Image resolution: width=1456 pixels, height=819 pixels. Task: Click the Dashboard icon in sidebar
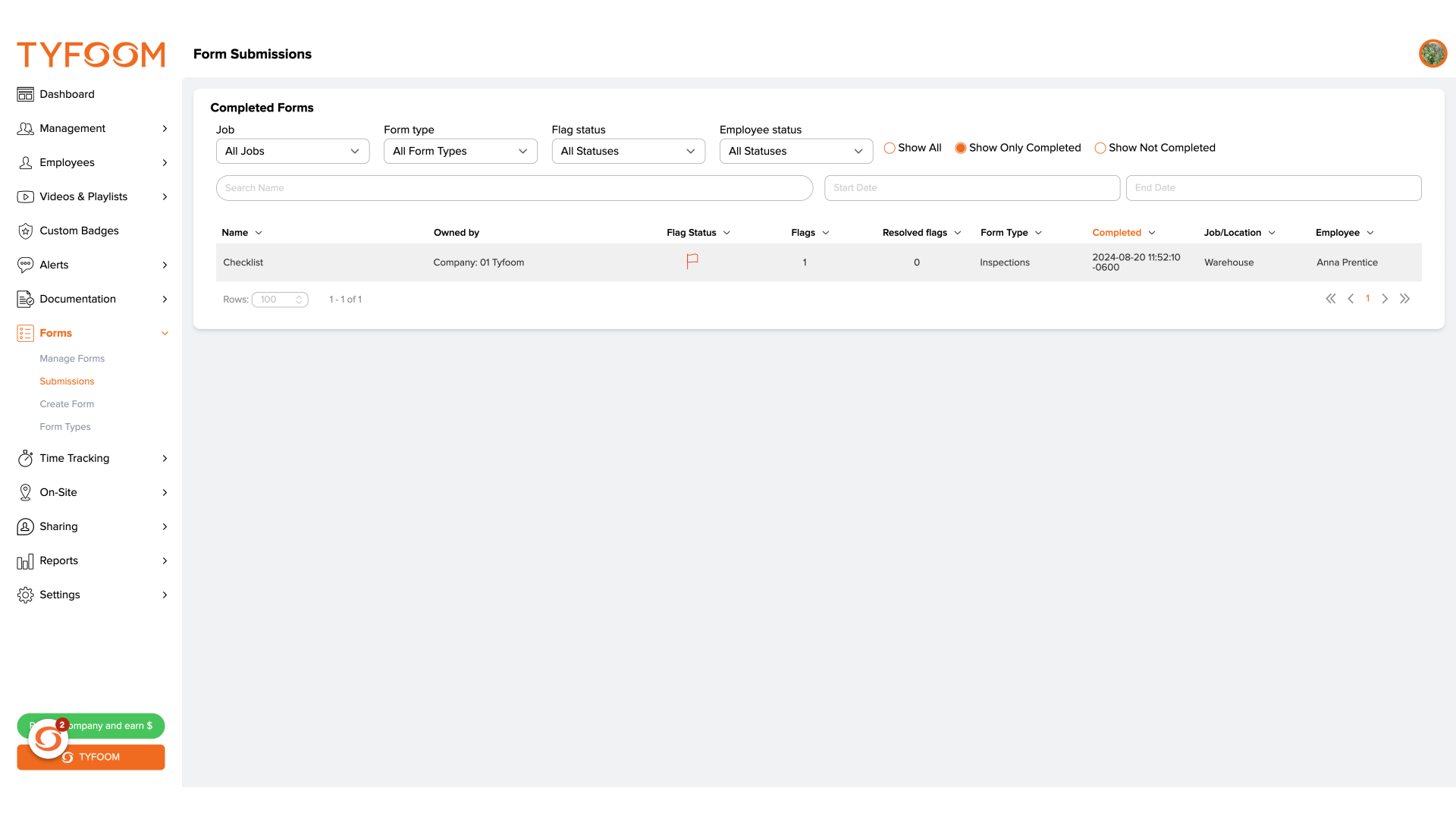25,94
